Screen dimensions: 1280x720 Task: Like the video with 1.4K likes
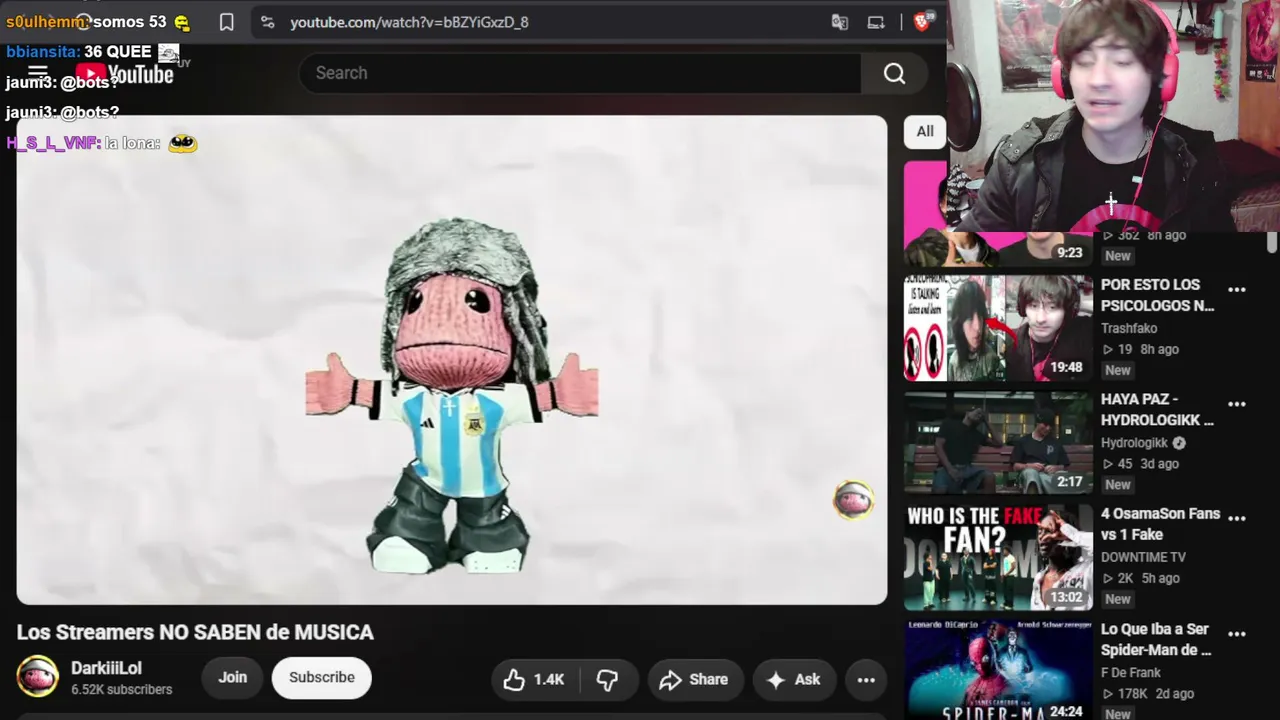coord(534,680)
